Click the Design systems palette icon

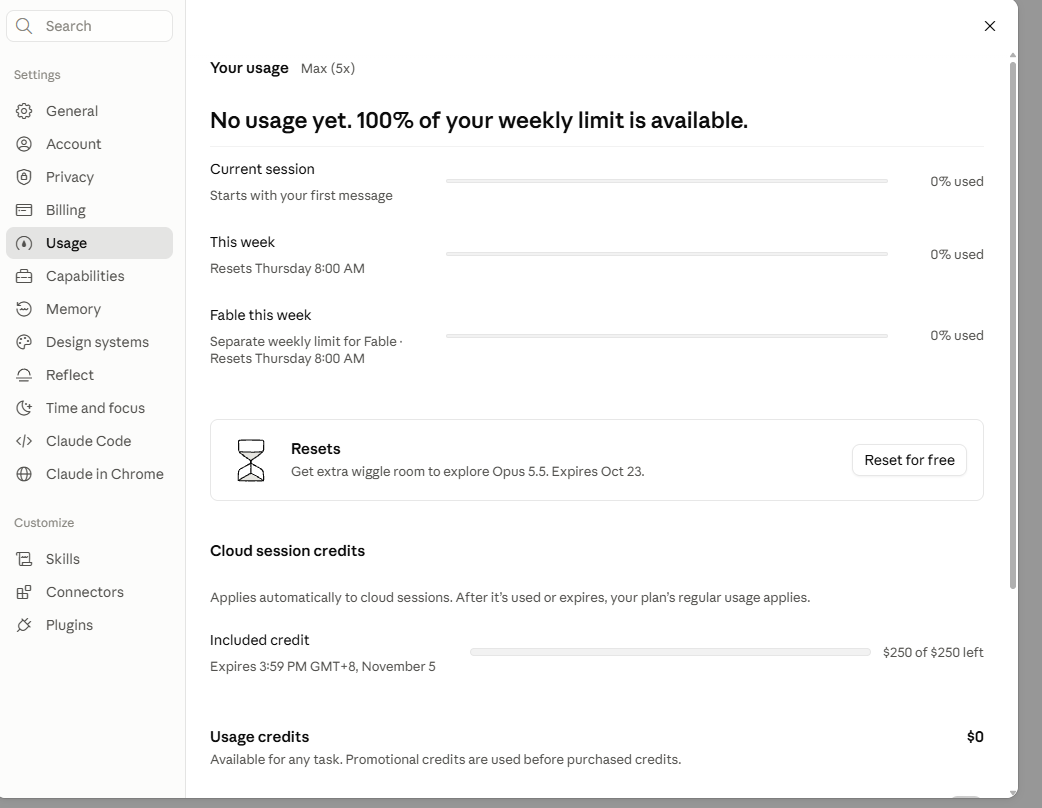pyautogui.click(x=24, y=342)
